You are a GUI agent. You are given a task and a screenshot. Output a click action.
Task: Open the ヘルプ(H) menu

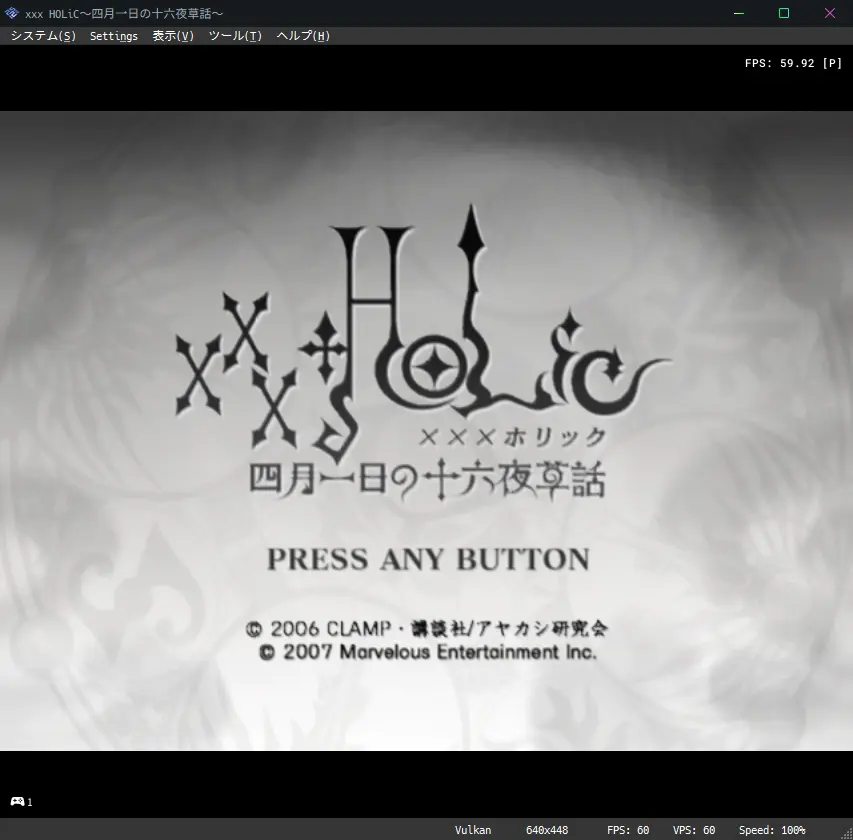pos(303,36)
